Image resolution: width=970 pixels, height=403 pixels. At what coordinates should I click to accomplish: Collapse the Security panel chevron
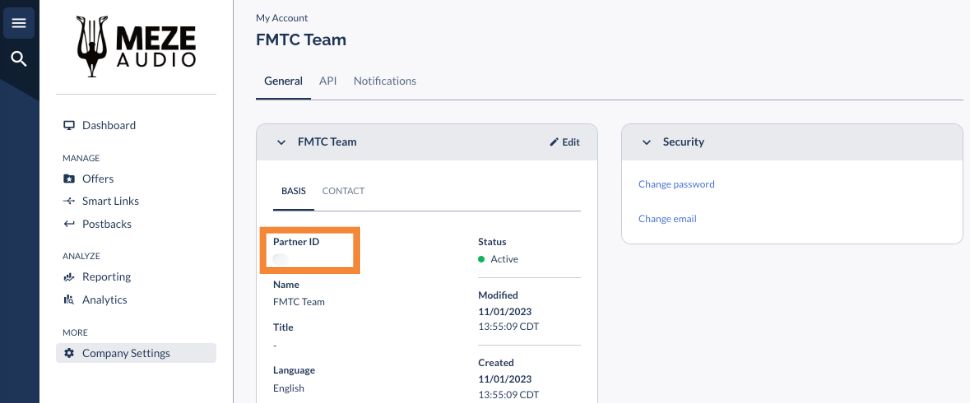[646, 142]
